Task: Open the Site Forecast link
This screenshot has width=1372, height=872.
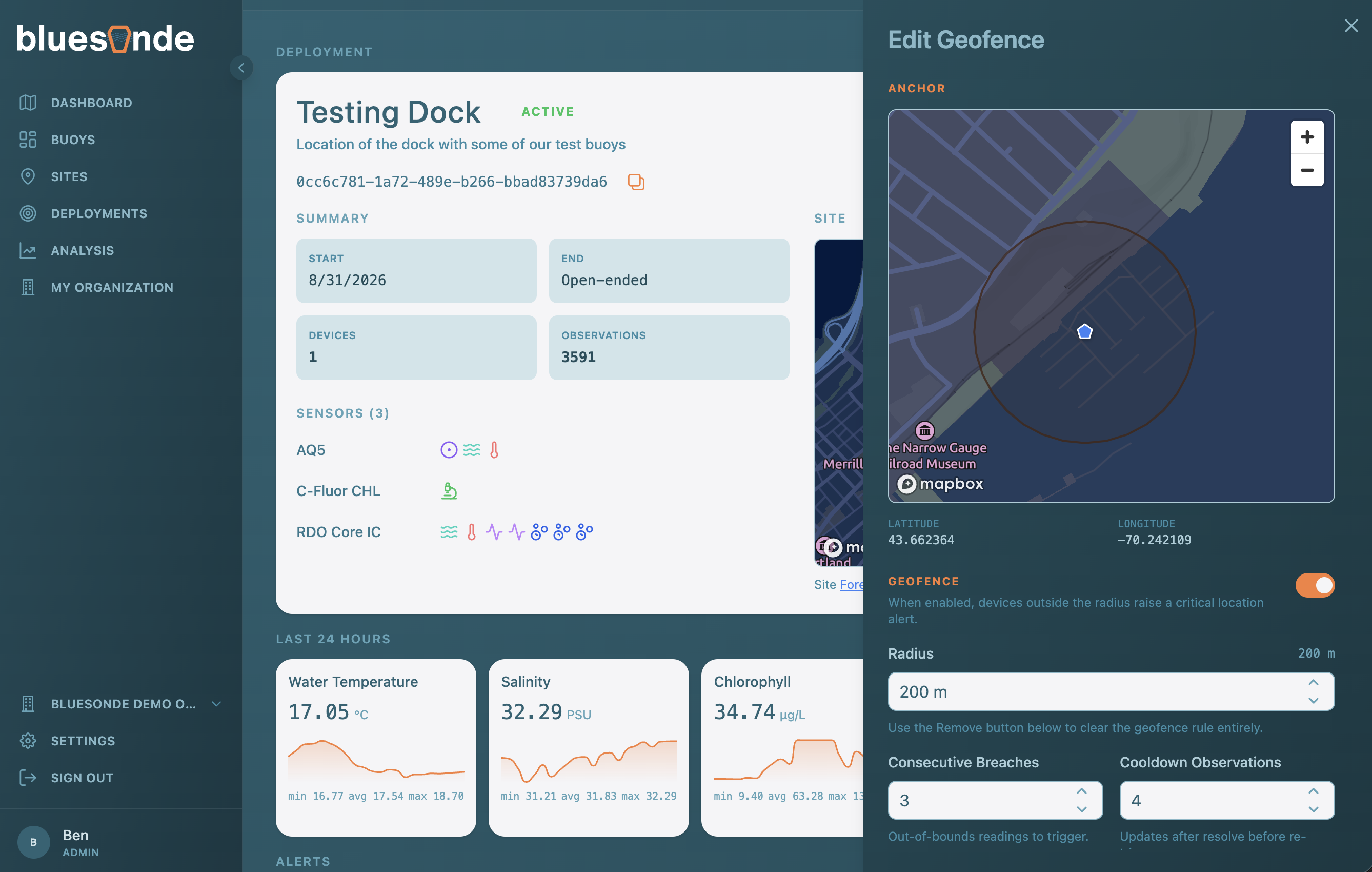Action: pos(851,584)
